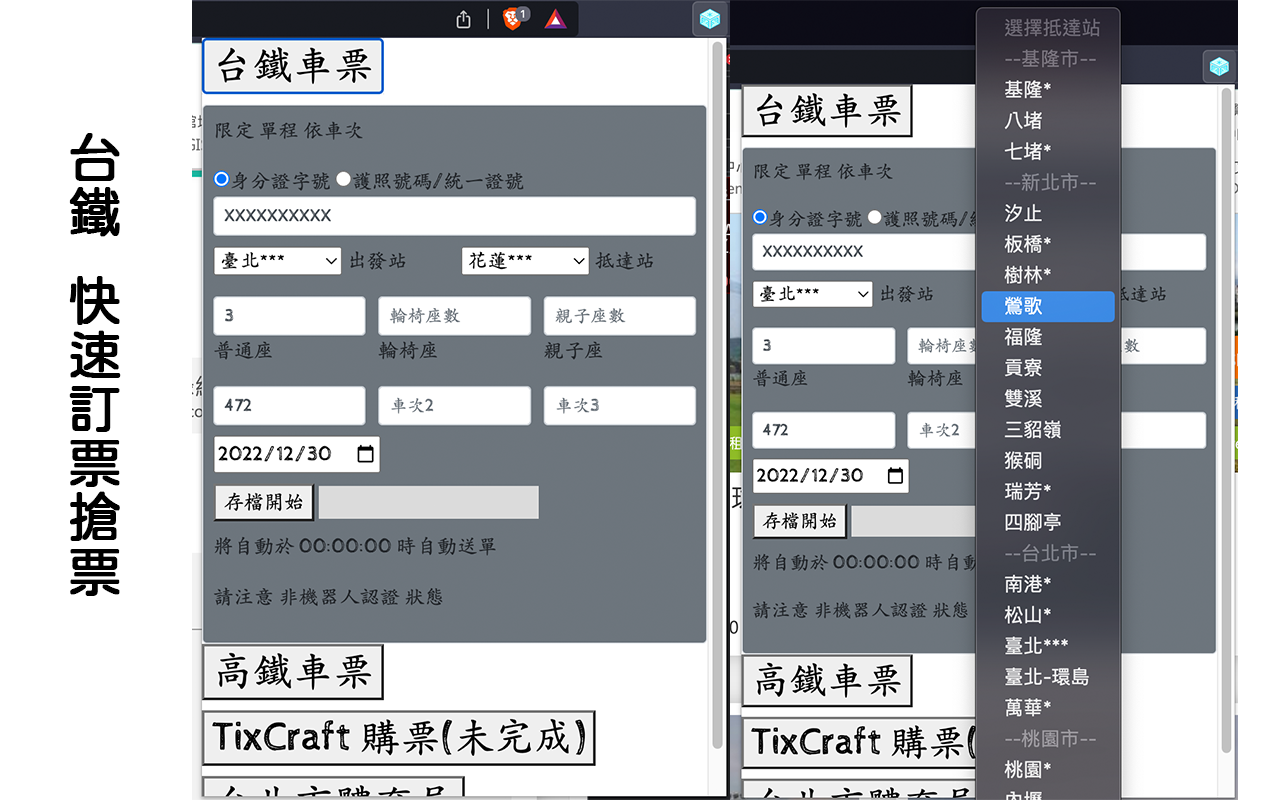
Task: Click gray status box beside left 存檔開始
Action: click(429, 502)
